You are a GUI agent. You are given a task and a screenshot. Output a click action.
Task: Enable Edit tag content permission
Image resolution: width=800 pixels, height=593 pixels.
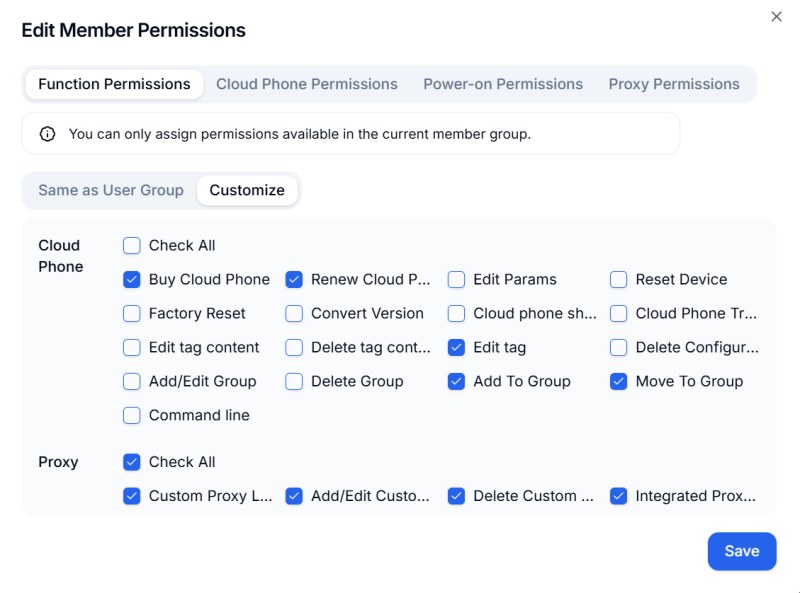click(132, 348)
